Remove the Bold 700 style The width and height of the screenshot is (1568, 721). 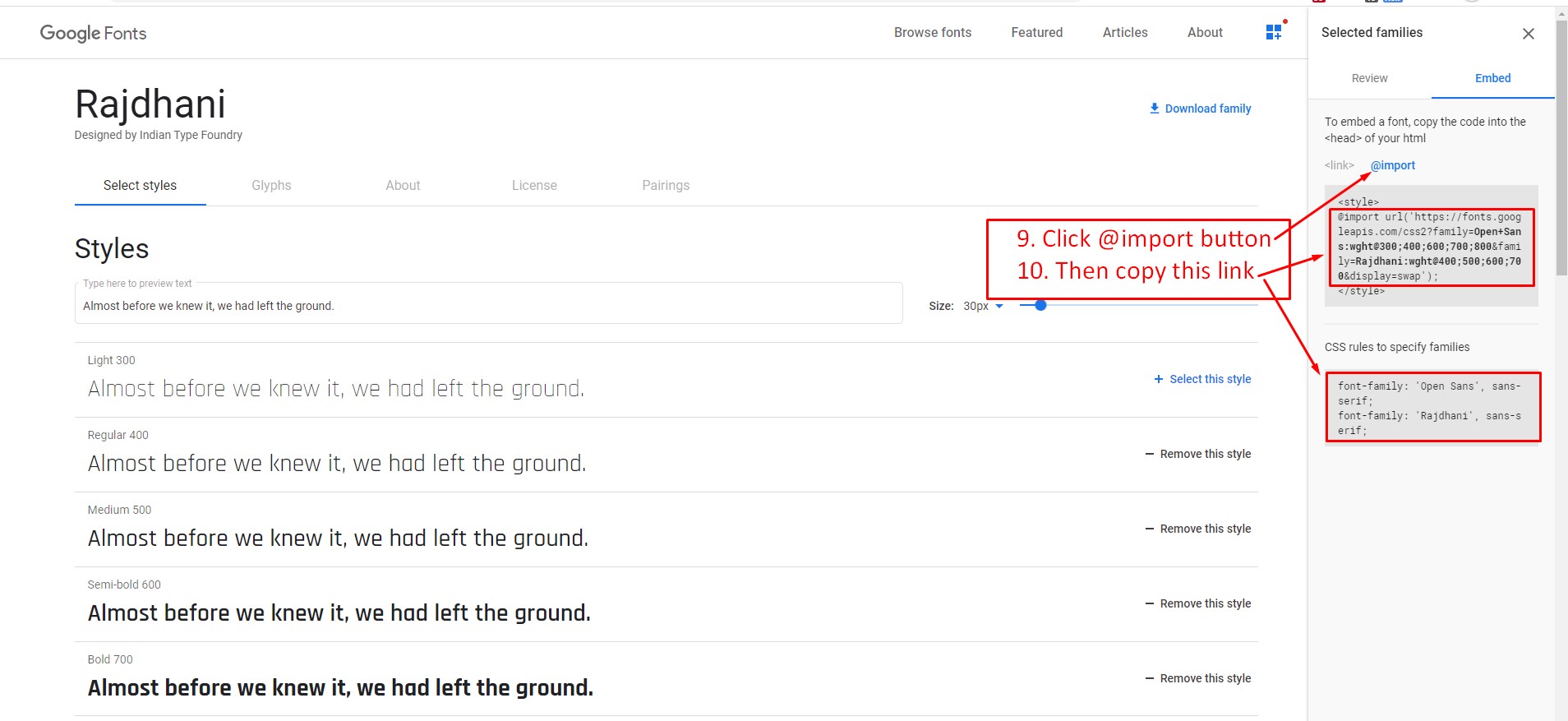1198,678
